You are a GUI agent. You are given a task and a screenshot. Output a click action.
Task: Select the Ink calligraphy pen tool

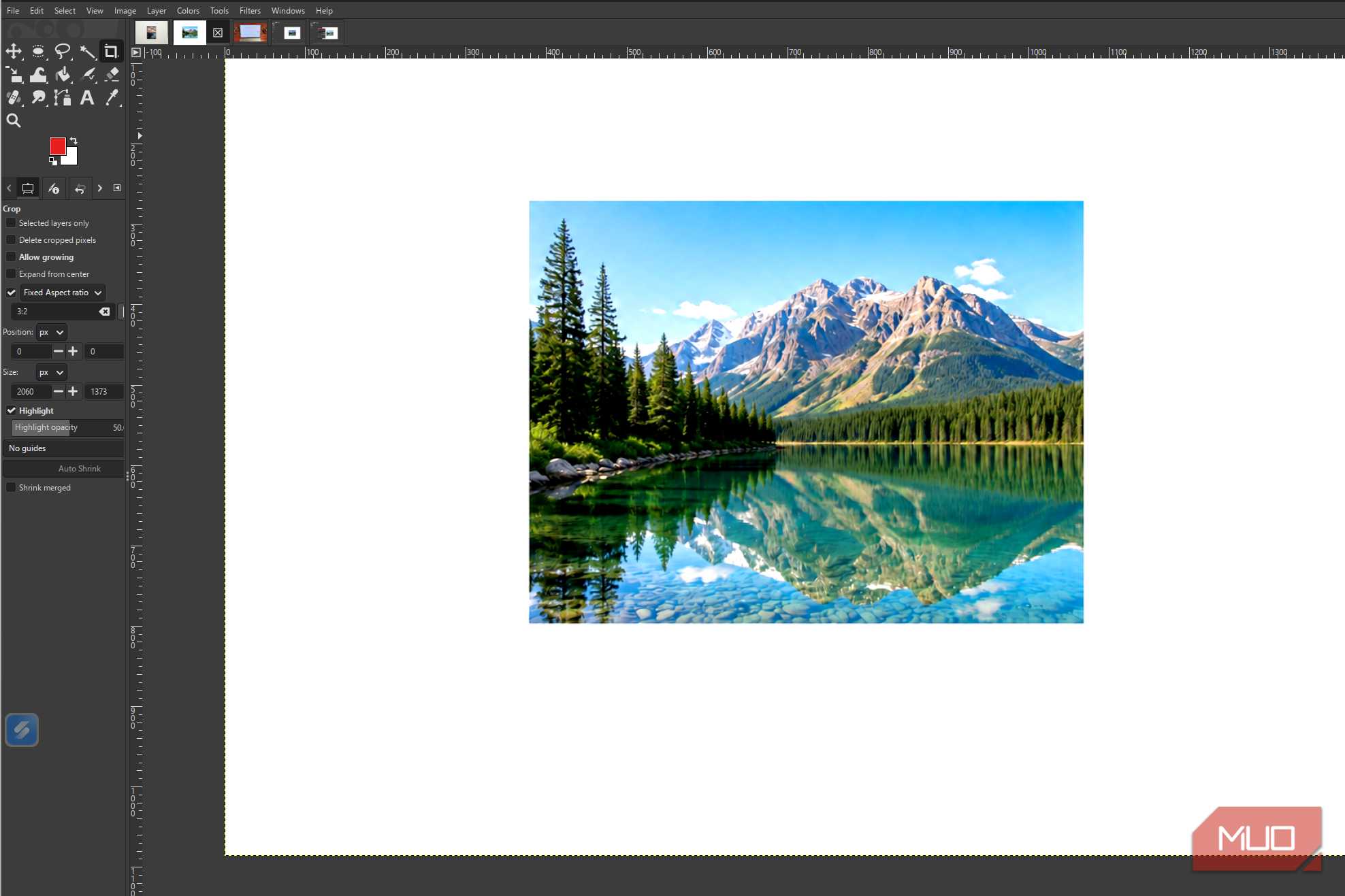(x=87, y=75)
